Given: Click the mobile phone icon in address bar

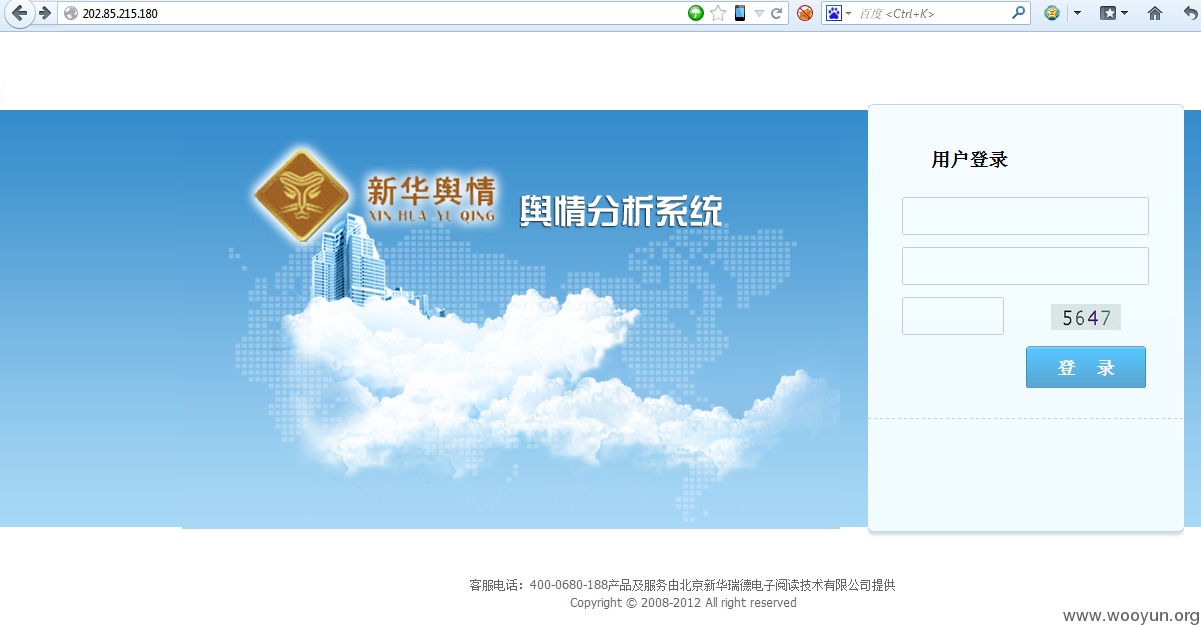Looking at the screenshot, I should 740,13.
